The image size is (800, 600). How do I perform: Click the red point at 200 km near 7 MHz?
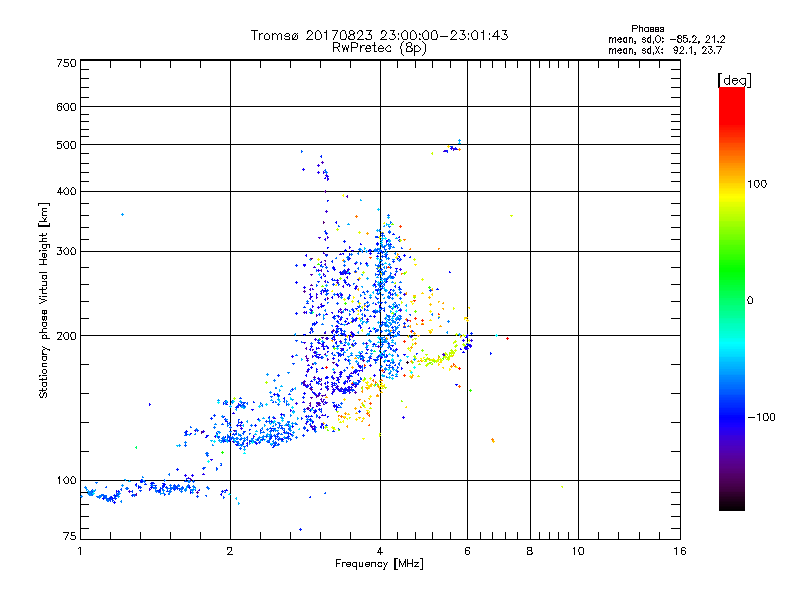coord(507,338)
